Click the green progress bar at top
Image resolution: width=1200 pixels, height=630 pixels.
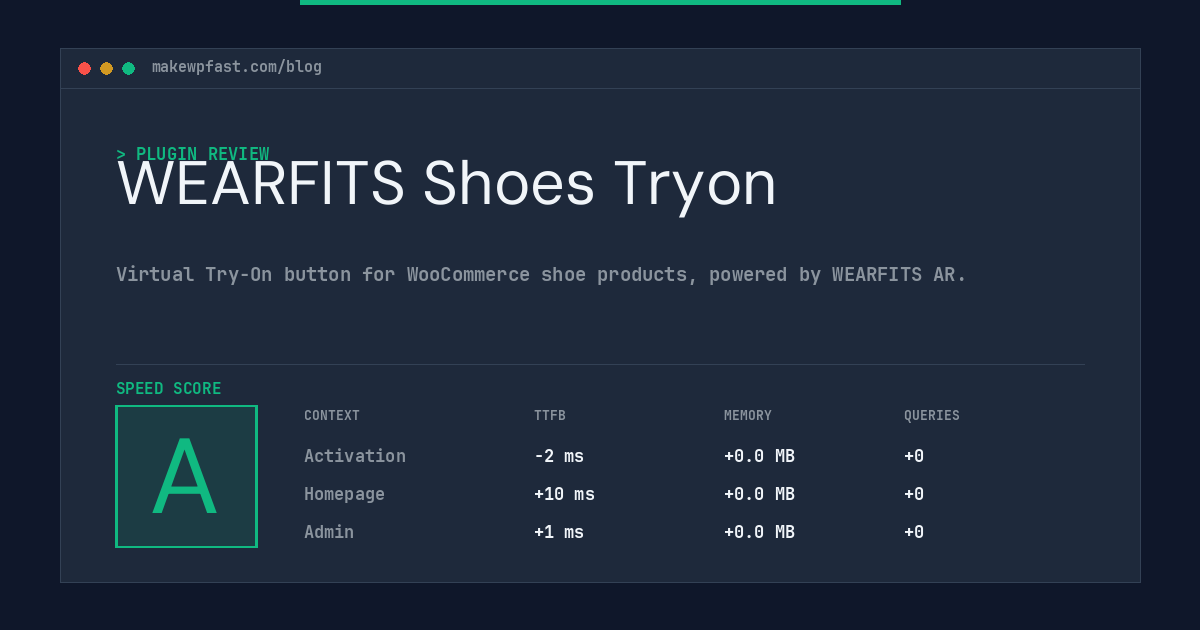tap(600, 2)
